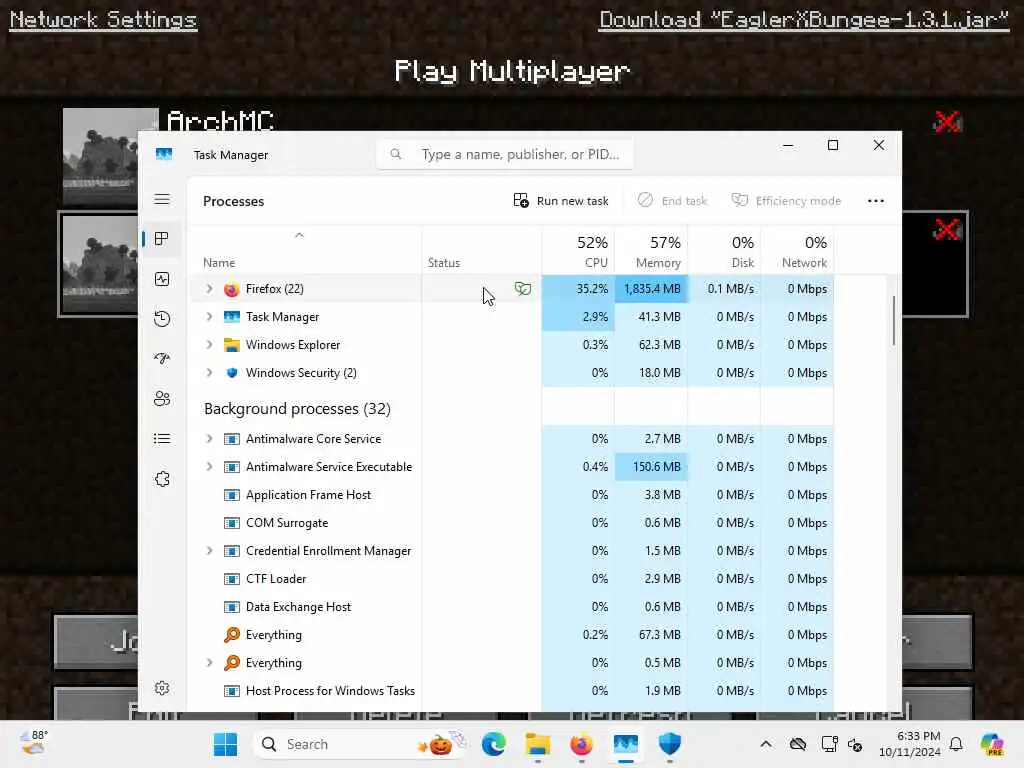Open the notifications bell in the tray
The image size is (1024, 768).
tap(956, 744)
